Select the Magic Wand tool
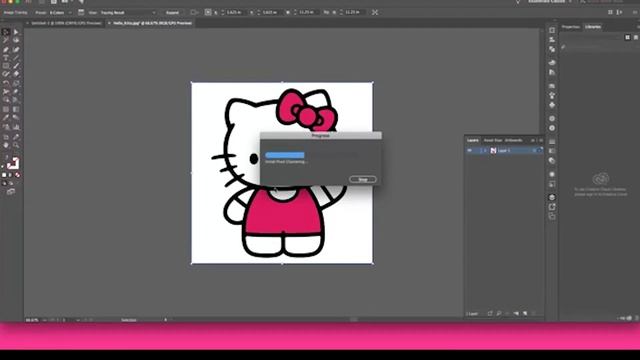The width and height of the screenshot is (640, 360). (x=6, y=40)
